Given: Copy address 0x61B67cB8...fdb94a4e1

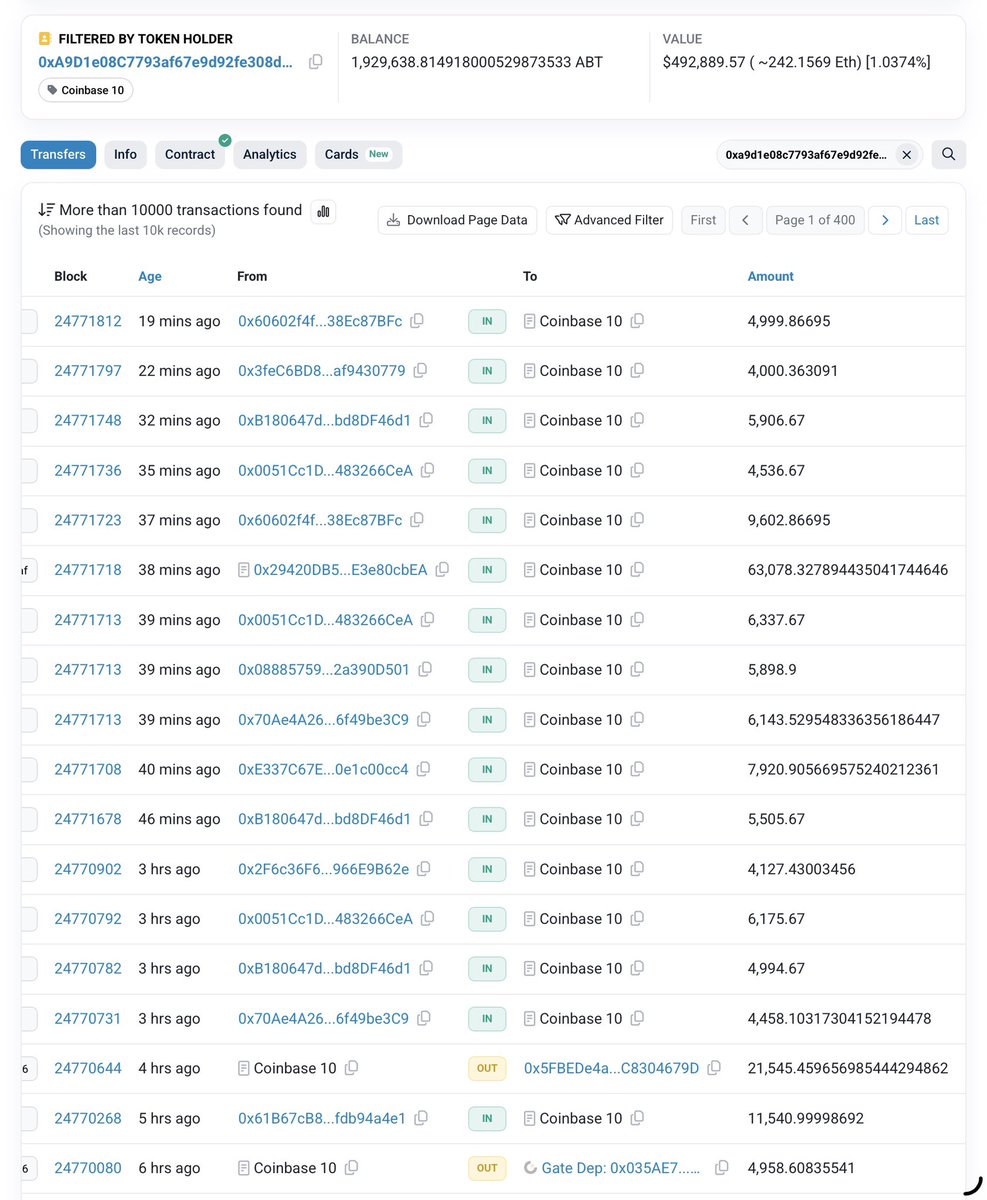Looking at the screenshot, I should 422,1118.
